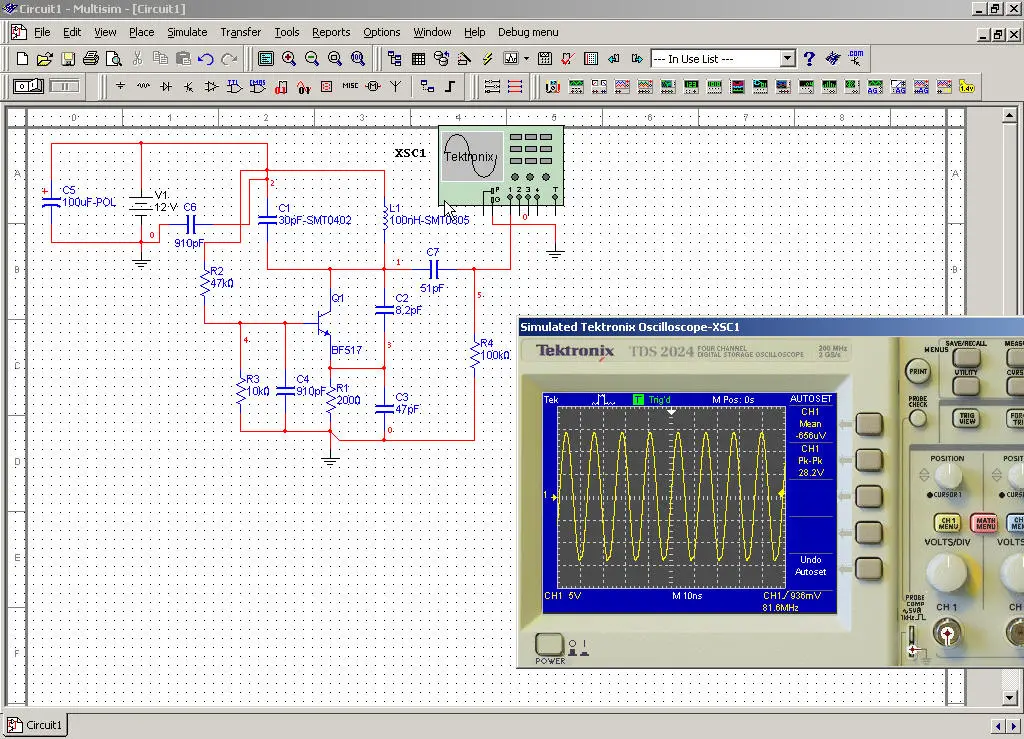1024x739 pixels.
Task: Select the Circuit1 sheet tab
Action: coord(37,725)
